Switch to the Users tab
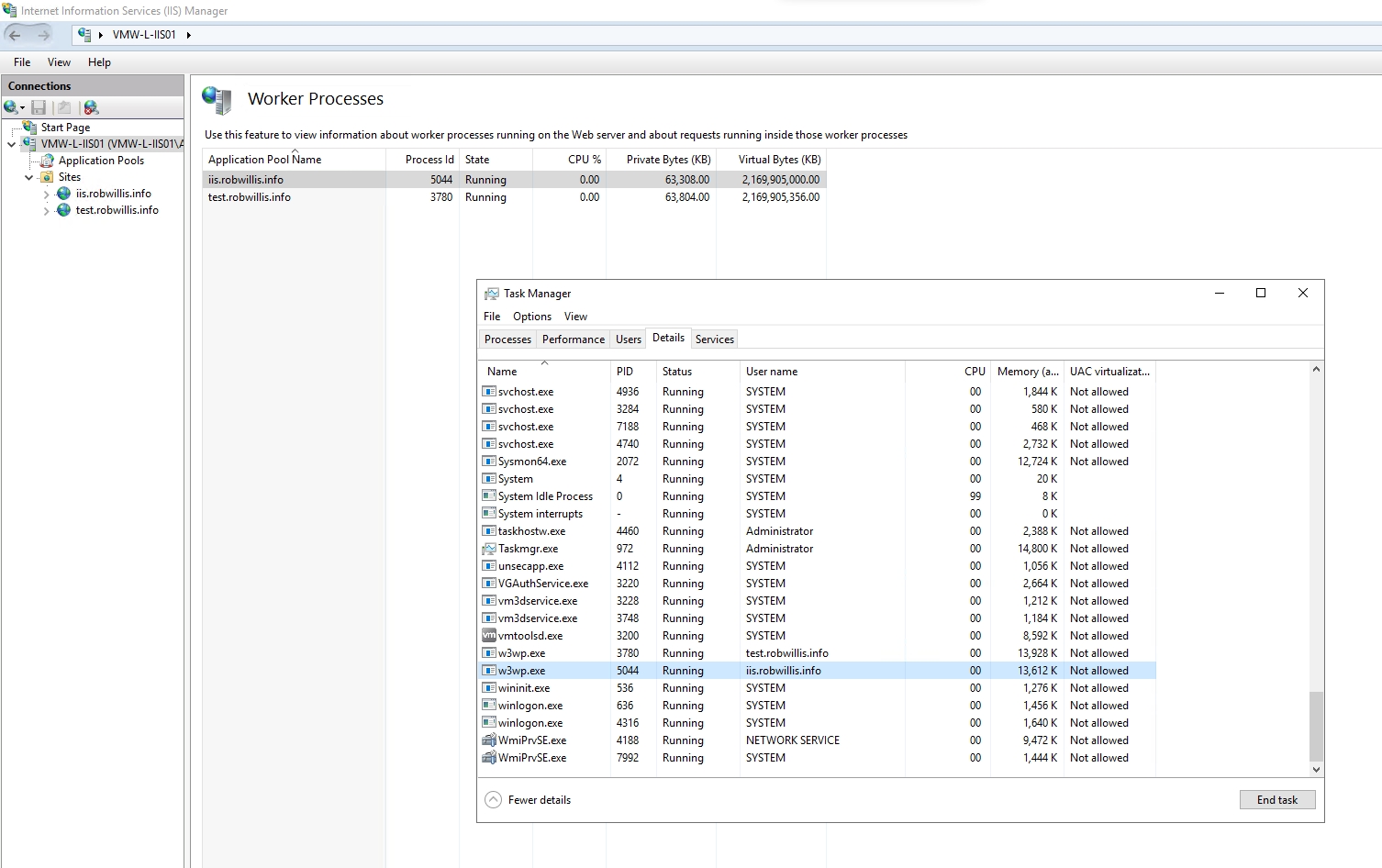Screen dimensions: 1382x868 (x=629, y=339)
